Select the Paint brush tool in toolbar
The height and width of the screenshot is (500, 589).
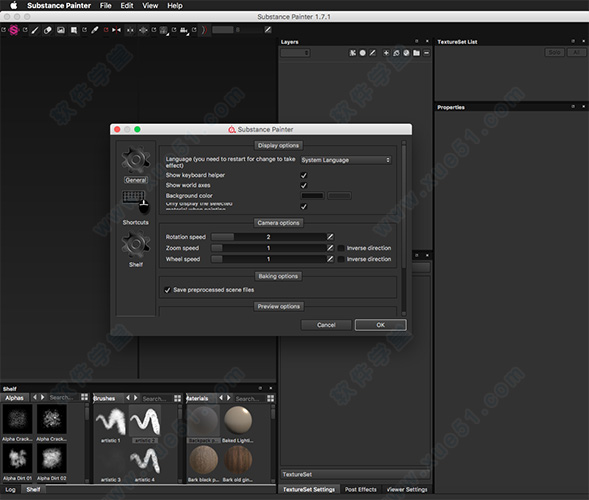(35, 30)
